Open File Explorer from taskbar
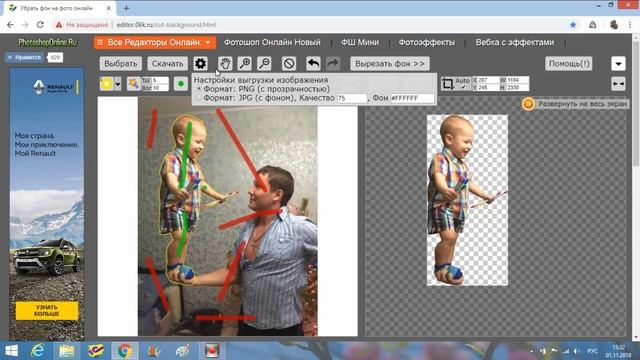 [x=67, y=351]
